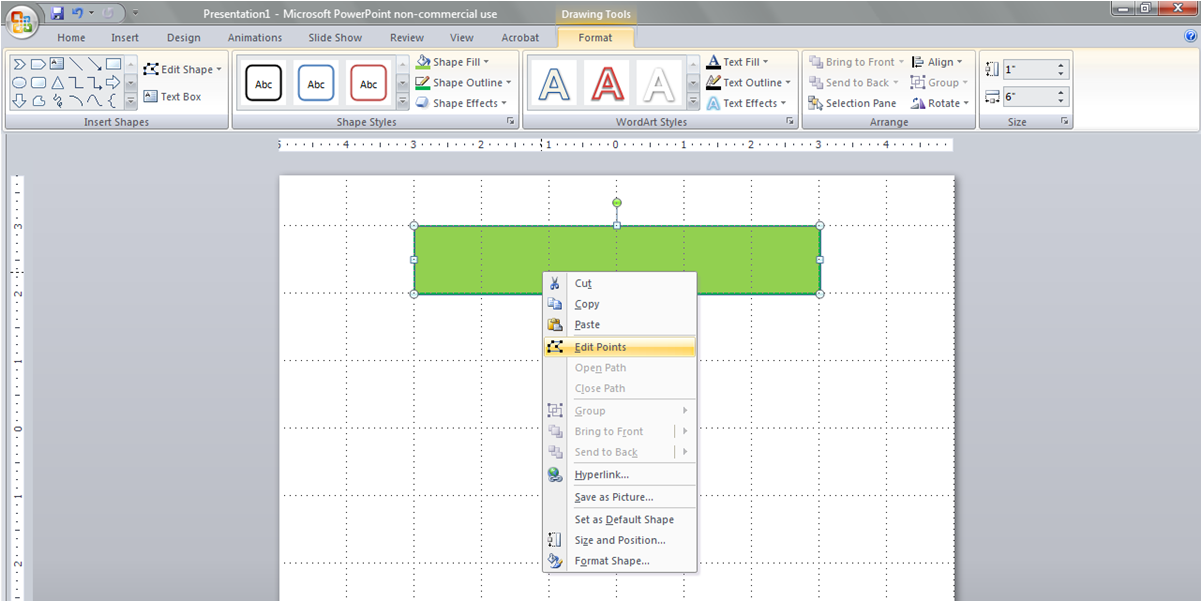Open the Shape Fill dropdown

(453, 62)
